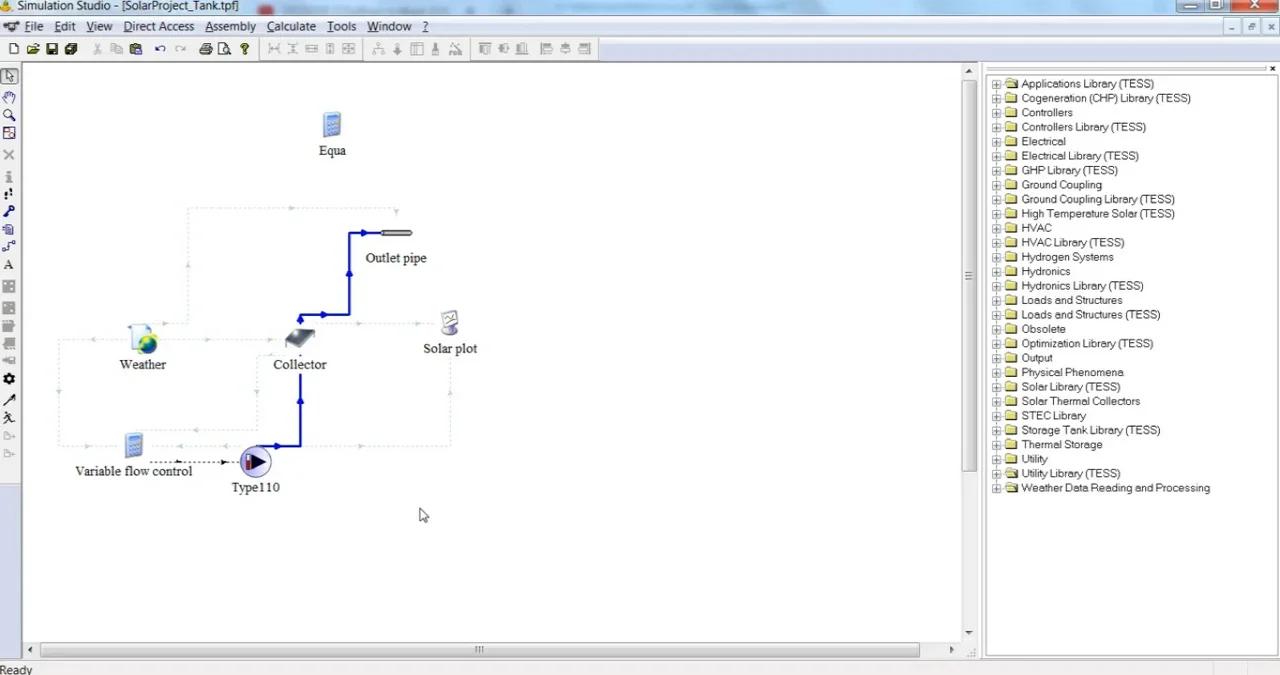Expand the Controllers folder

click(996, 113)
